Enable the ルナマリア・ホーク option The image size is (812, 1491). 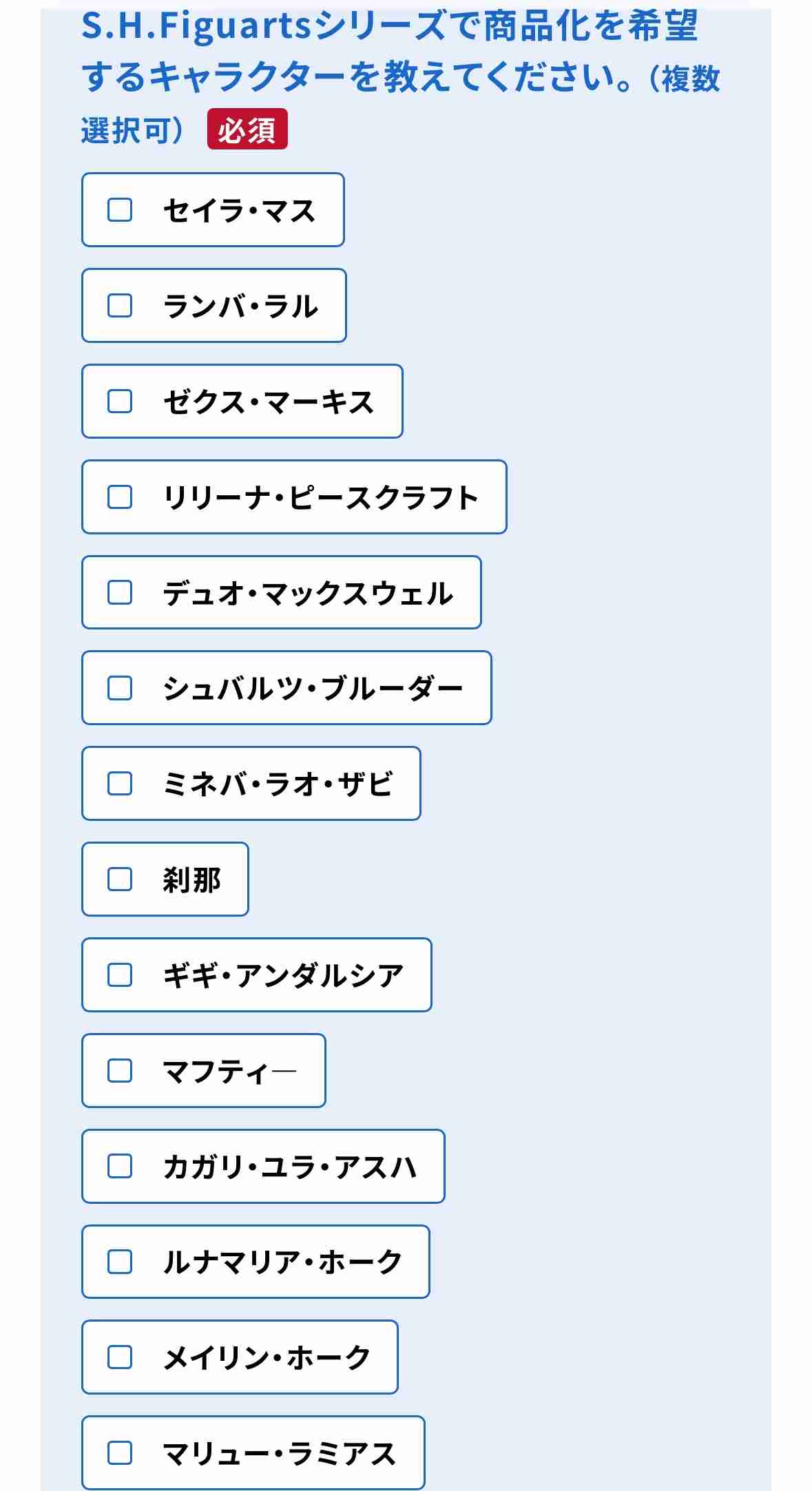[120, 1262]
